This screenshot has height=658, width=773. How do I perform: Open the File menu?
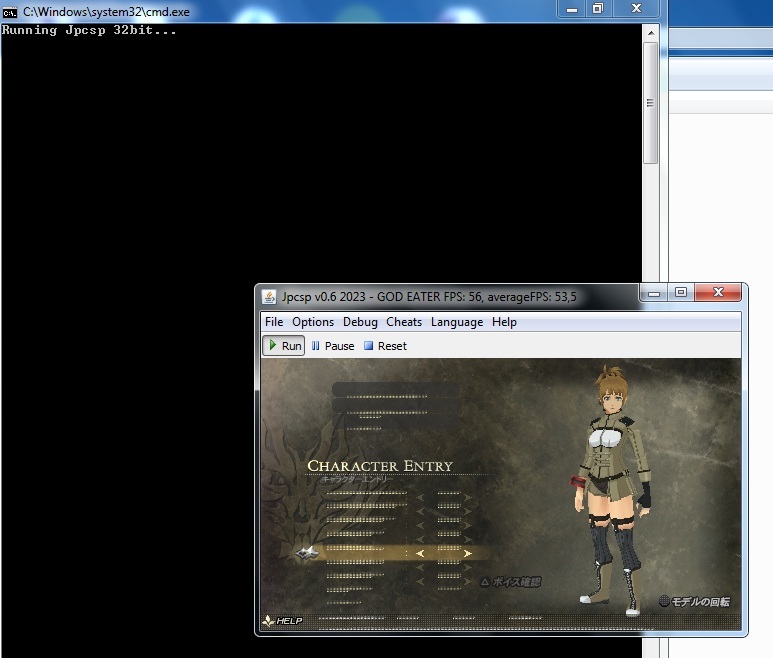coord(273,322)
